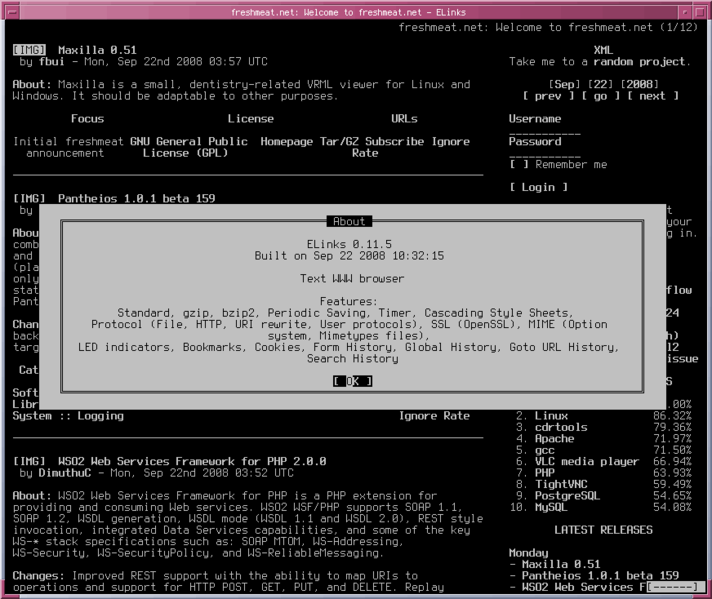Open the Linux project in popularity list
Image resolution: width=712 pixels, height=599 pixels.
click(x=551, y=416)
